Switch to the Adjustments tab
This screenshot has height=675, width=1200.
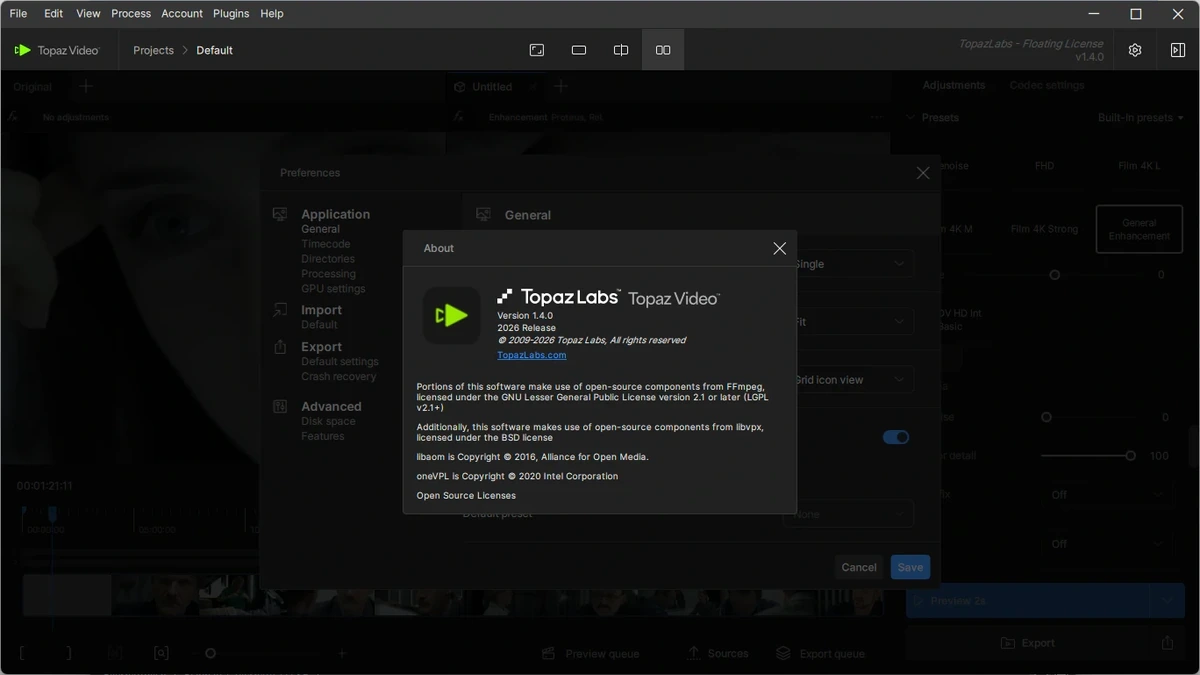pos(954,85)
